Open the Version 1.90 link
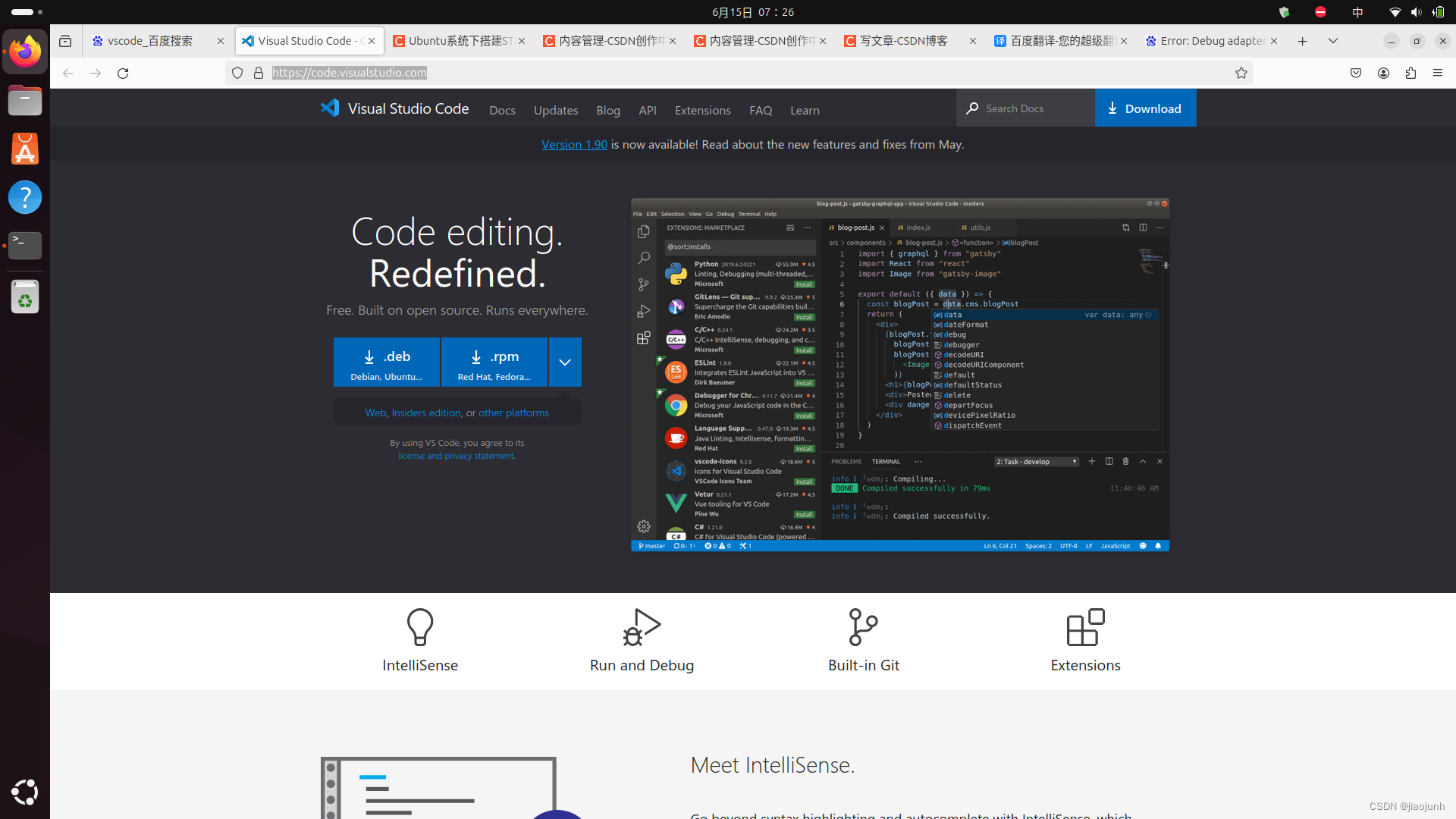The image size is (1456, 819). point(574,144)
